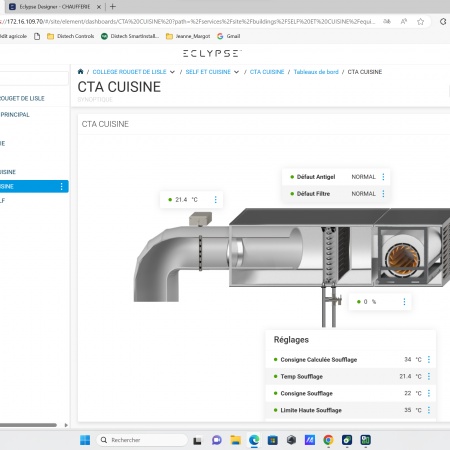Open the 21.4 °C sensor options menu
The image size is (450, 450).
(x=216, y=199)
